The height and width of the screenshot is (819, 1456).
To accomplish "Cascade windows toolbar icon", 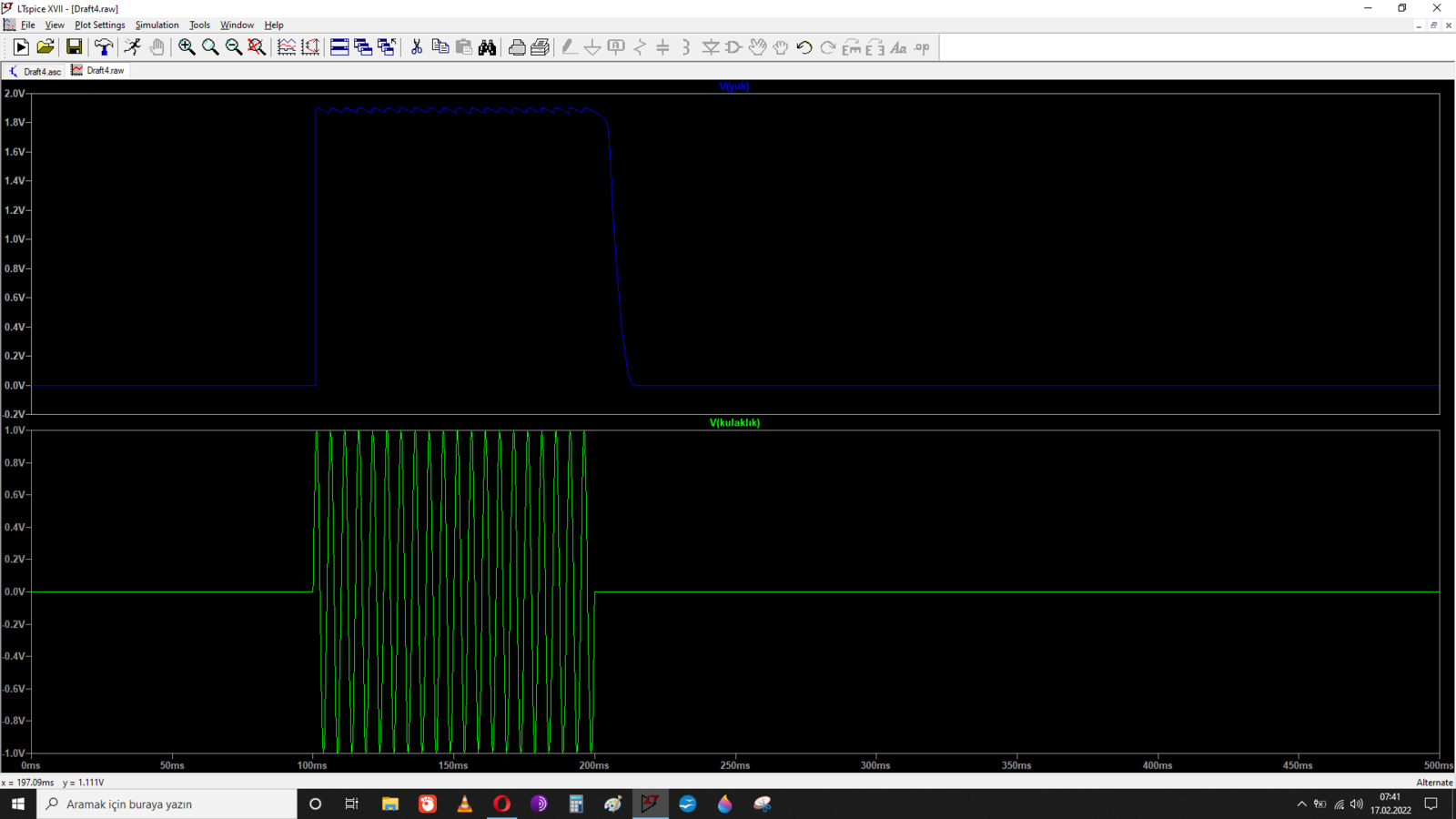I will [363, 47].
